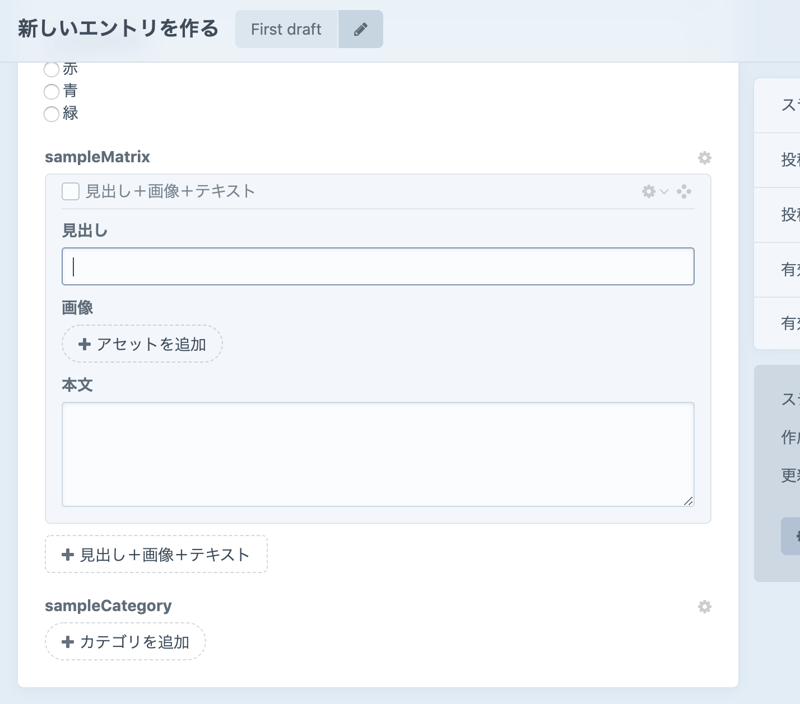
Task: Choose the 緑 radio option
Action: coord(52,113)
